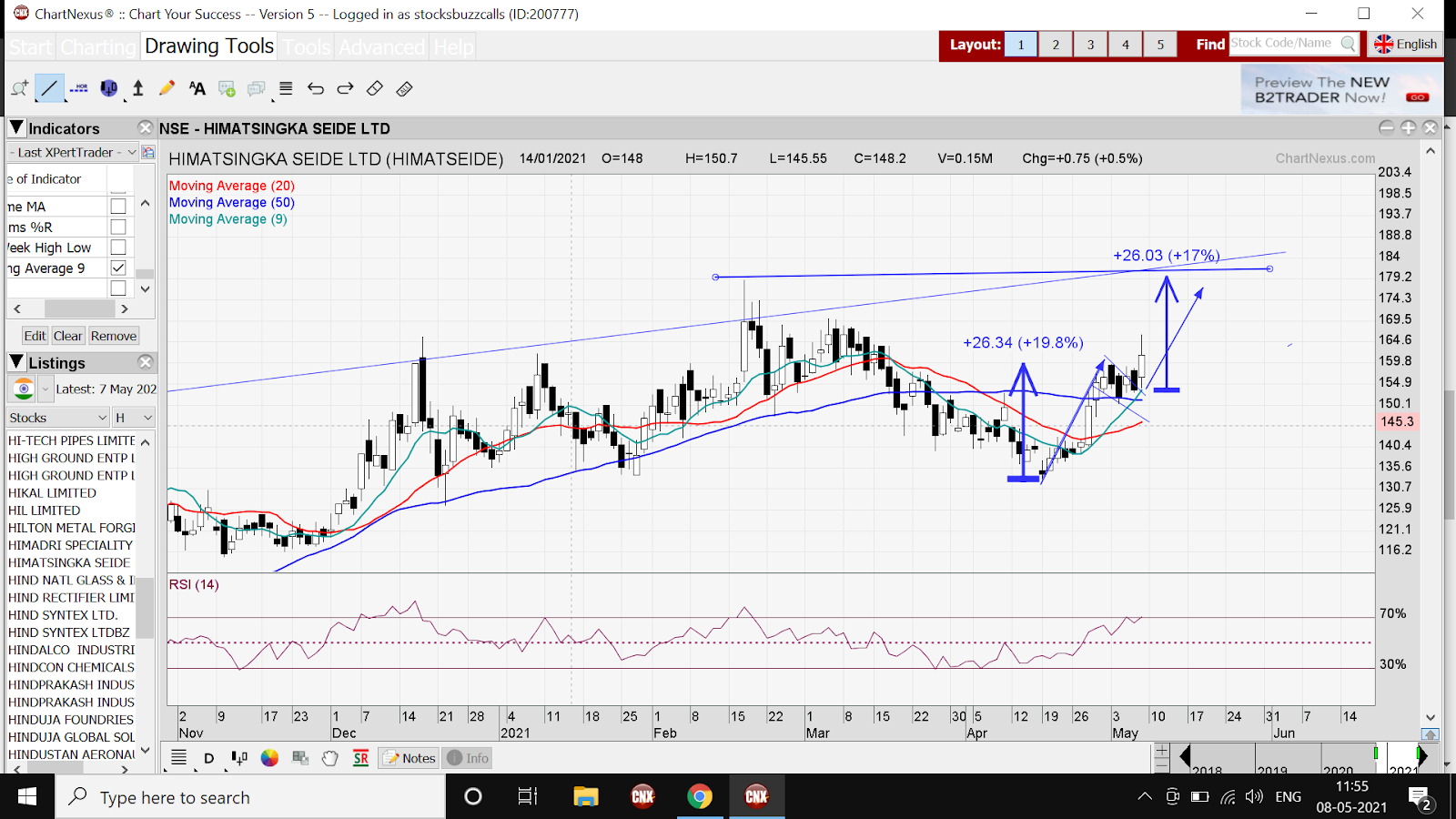
Task: Click the candlestick chart type icon
Action: coord(239,757)
